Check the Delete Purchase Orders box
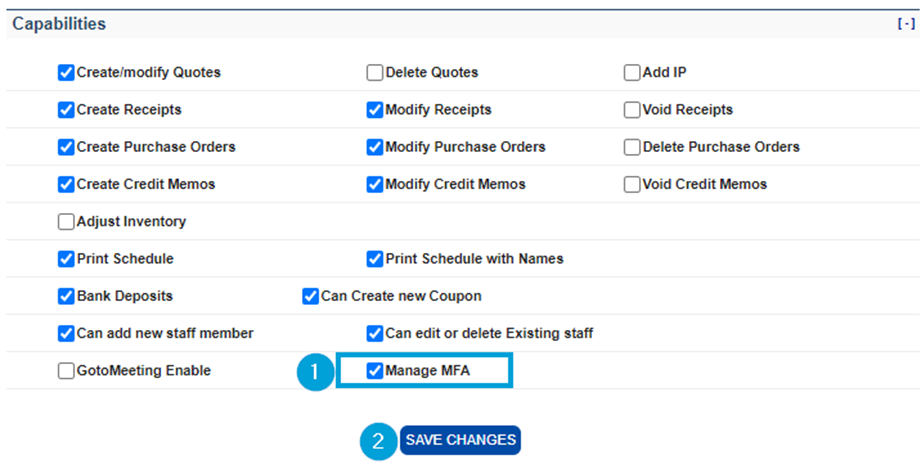 click(x=632, y=147)
